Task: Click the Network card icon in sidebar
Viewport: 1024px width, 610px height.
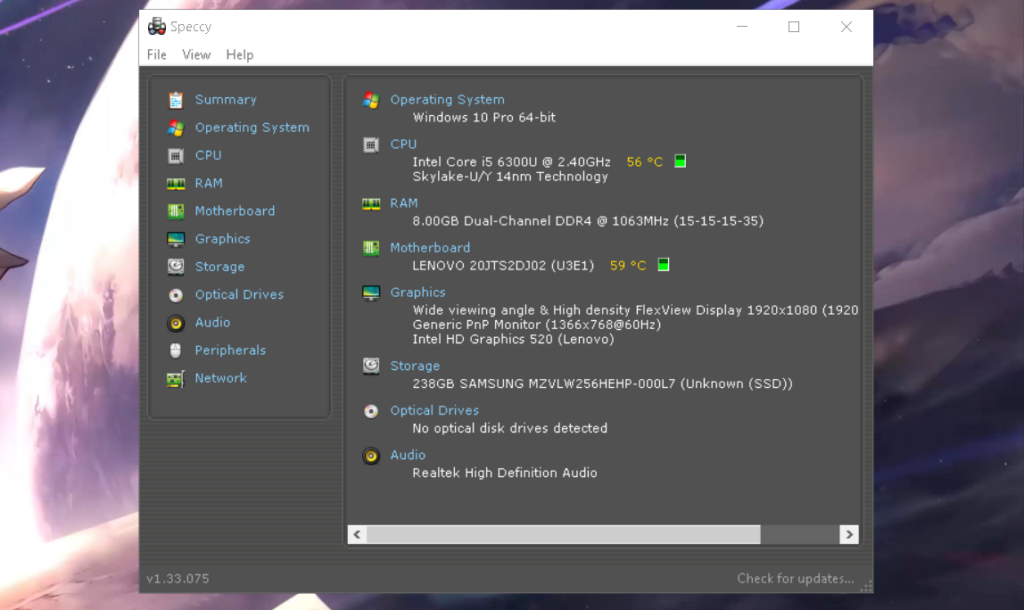Action: [176, 379]
